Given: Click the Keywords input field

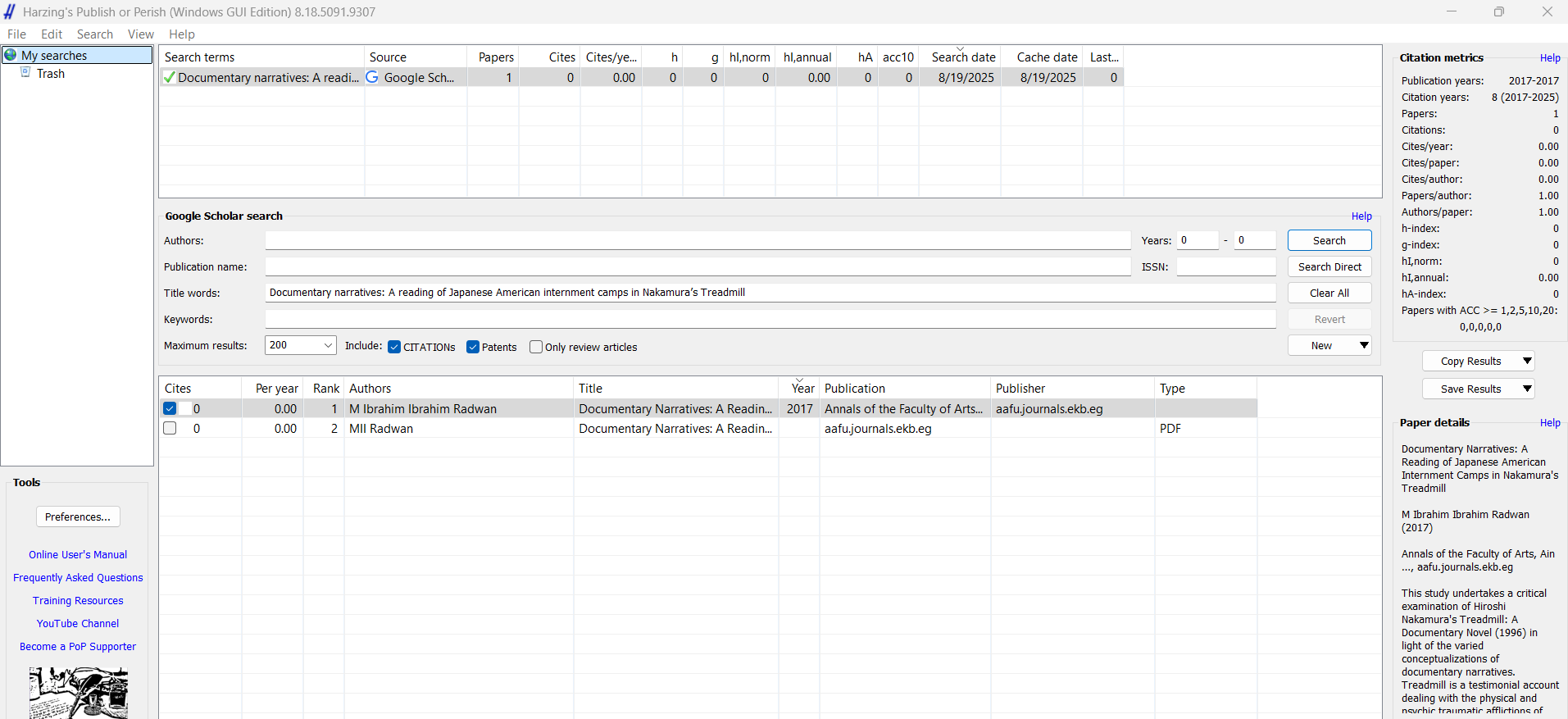Looking at the screenshot, I should [x=770, y=319].
